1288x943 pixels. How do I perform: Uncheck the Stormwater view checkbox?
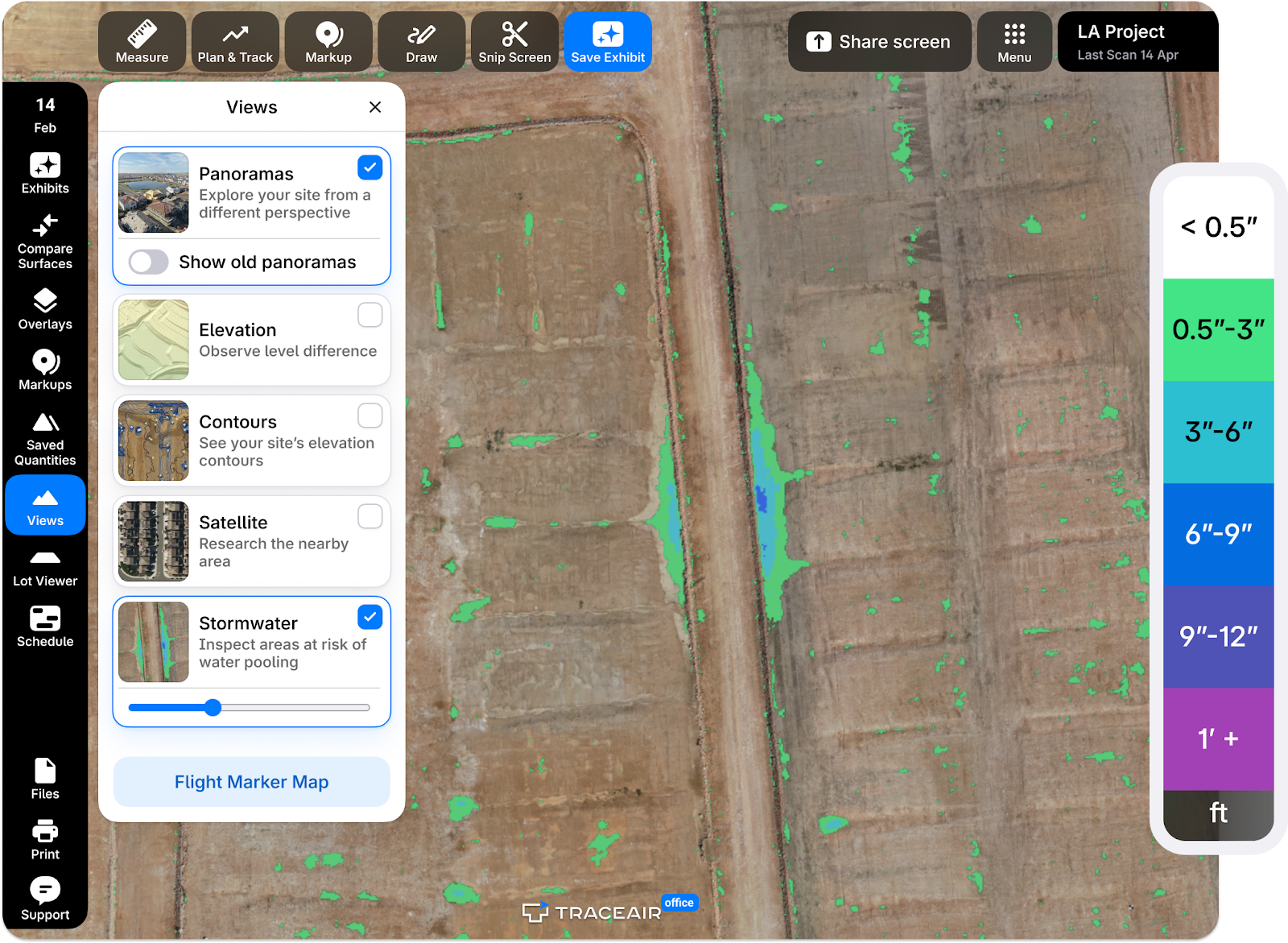point(369,617)
